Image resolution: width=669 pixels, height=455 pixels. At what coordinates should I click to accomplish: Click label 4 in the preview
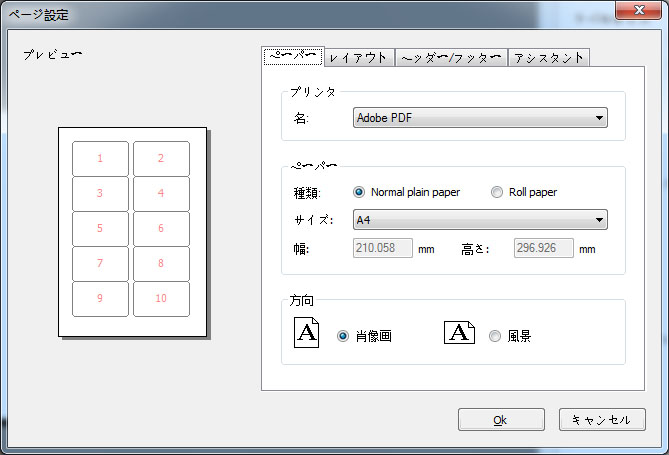[x=161, y=193]
